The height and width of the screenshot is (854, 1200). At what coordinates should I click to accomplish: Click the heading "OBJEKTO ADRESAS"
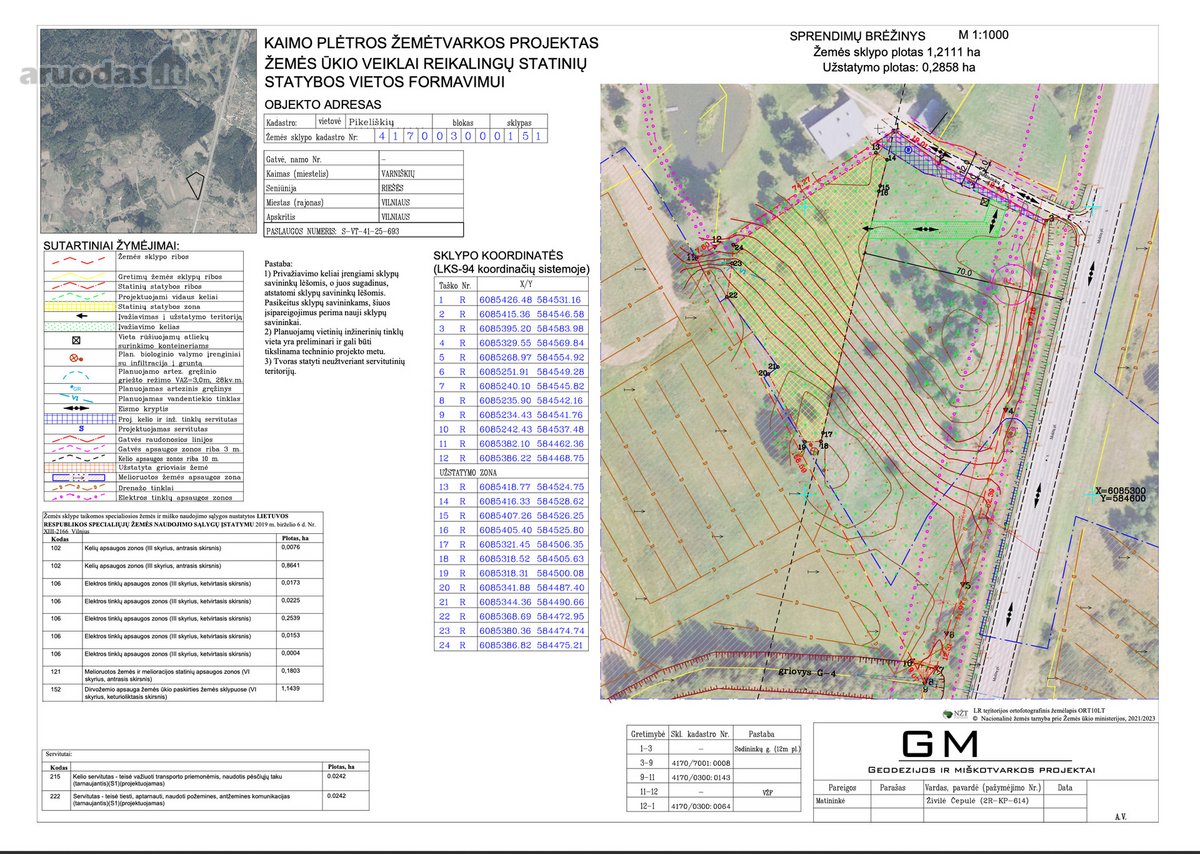point(321,104)
